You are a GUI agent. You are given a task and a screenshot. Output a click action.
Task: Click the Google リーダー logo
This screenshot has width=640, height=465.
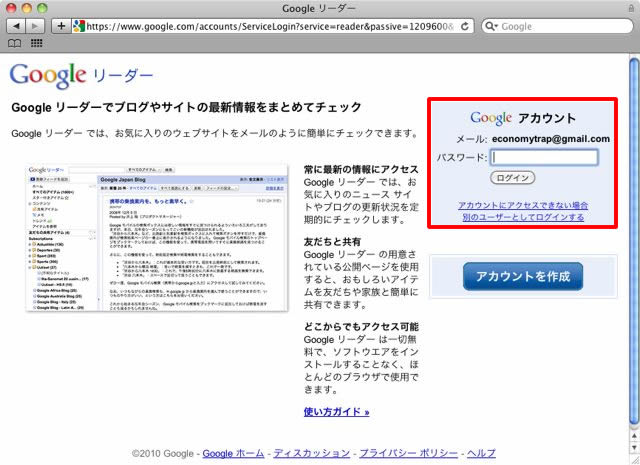point(81,76)
